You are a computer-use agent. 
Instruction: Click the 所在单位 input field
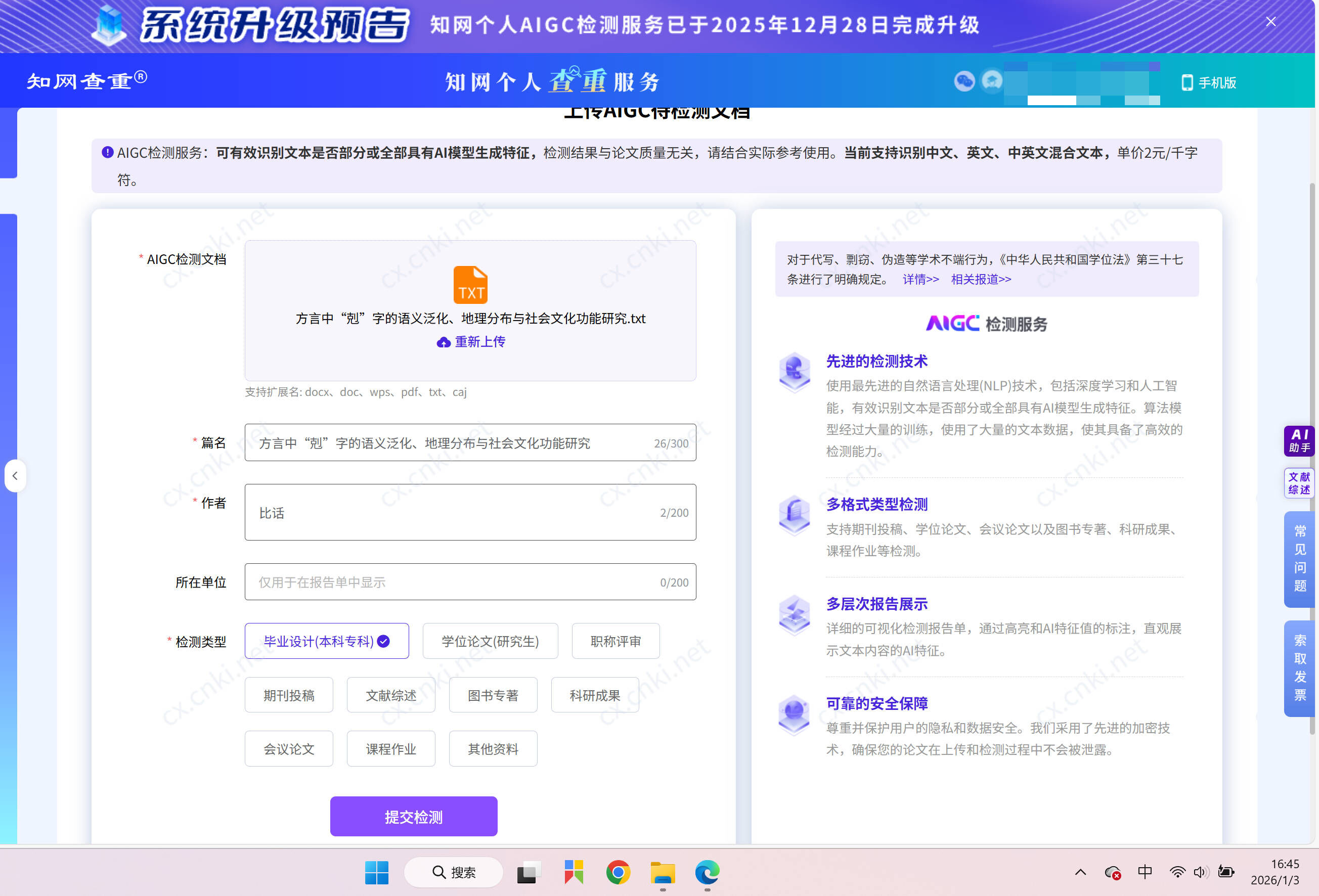(x=470, y=582)
